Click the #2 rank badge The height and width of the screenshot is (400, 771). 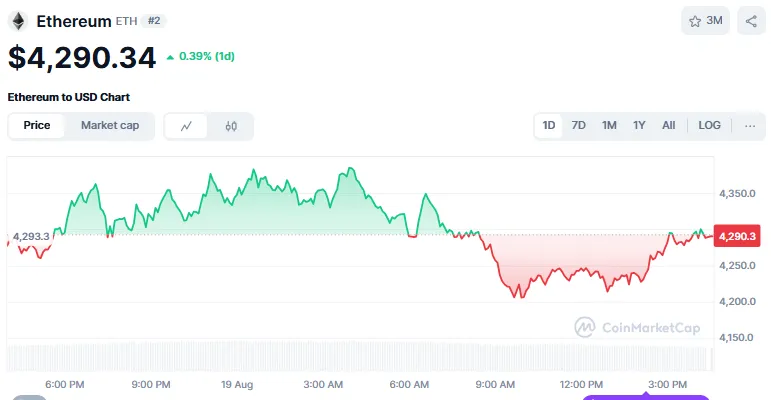[154, 21]
